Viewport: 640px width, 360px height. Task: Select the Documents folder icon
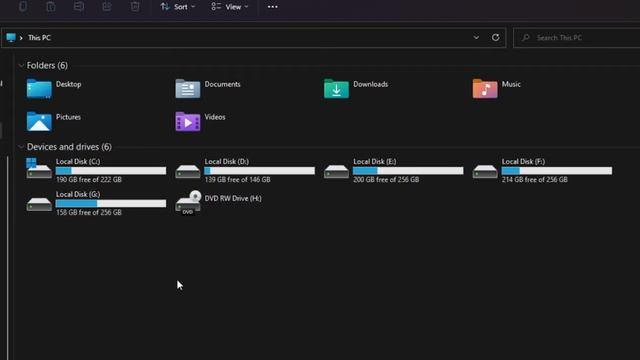188,89
